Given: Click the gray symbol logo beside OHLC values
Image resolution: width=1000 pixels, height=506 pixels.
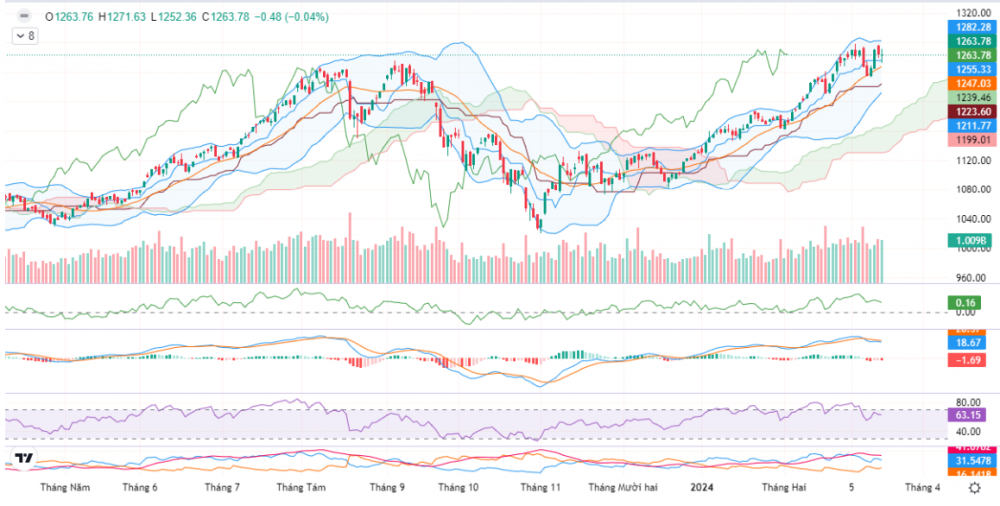Looking at the screenshot, I should point(23,16).
